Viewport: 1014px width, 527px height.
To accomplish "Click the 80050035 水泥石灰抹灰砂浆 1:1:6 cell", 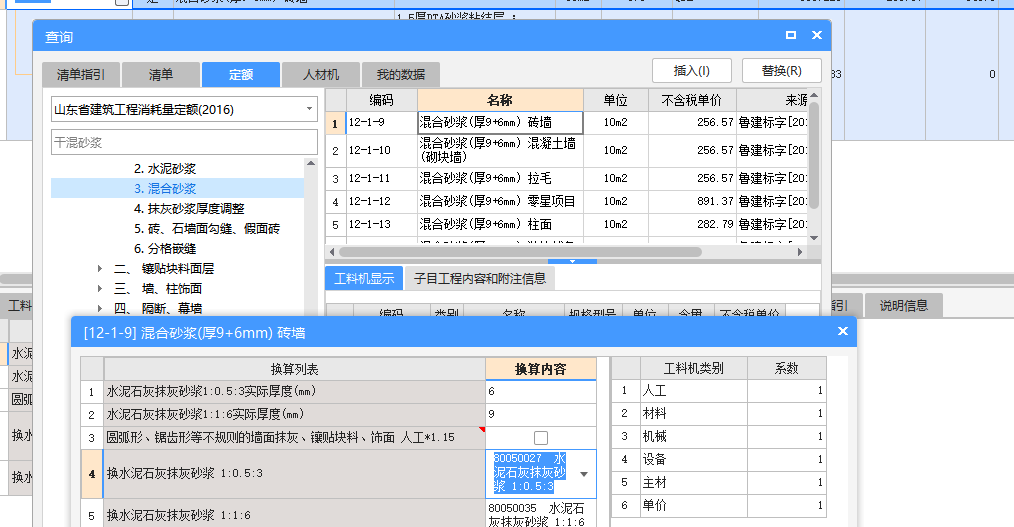I will pos(541,515).
